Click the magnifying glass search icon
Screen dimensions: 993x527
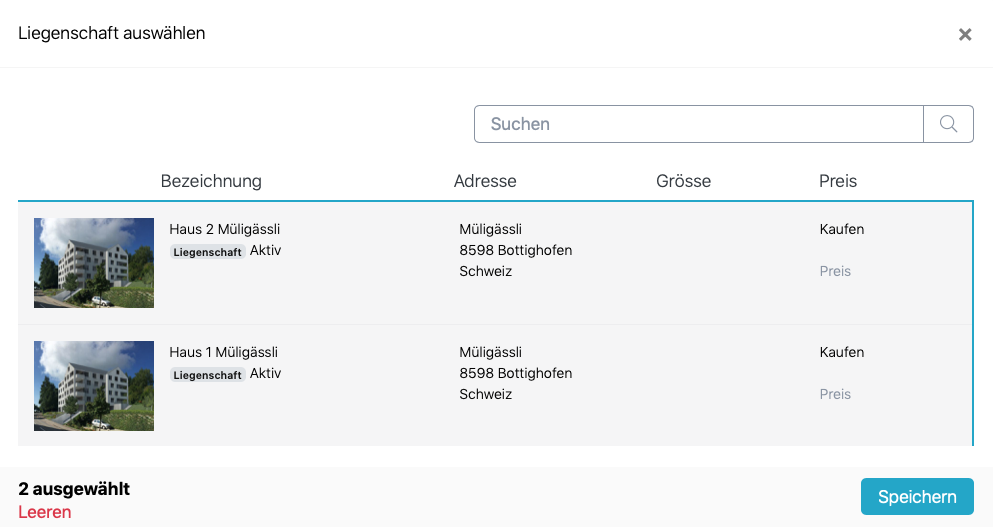pyautogui.click(x=948, y=124)
